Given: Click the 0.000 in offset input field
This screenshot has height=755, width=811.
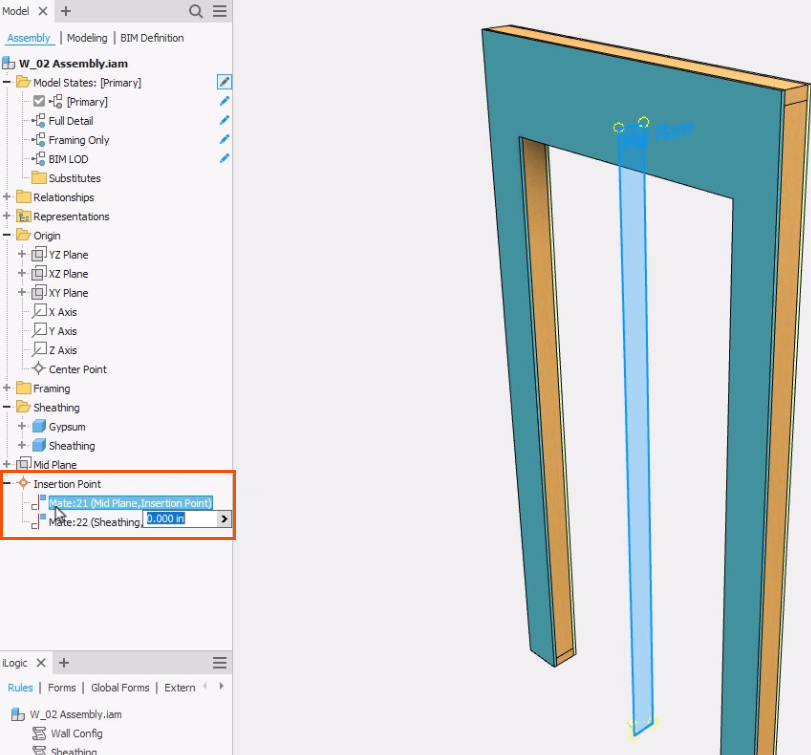Looking at the screenshot, I should (x=177, y=519).
